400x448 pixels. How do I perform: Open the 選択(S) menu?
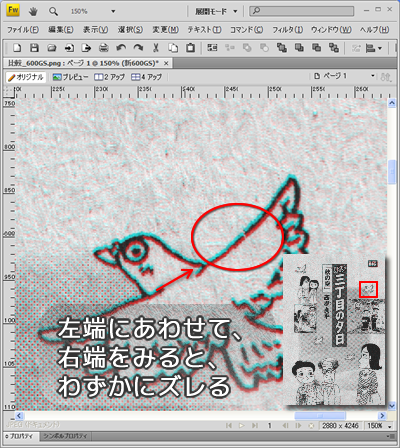pos(130,30)
